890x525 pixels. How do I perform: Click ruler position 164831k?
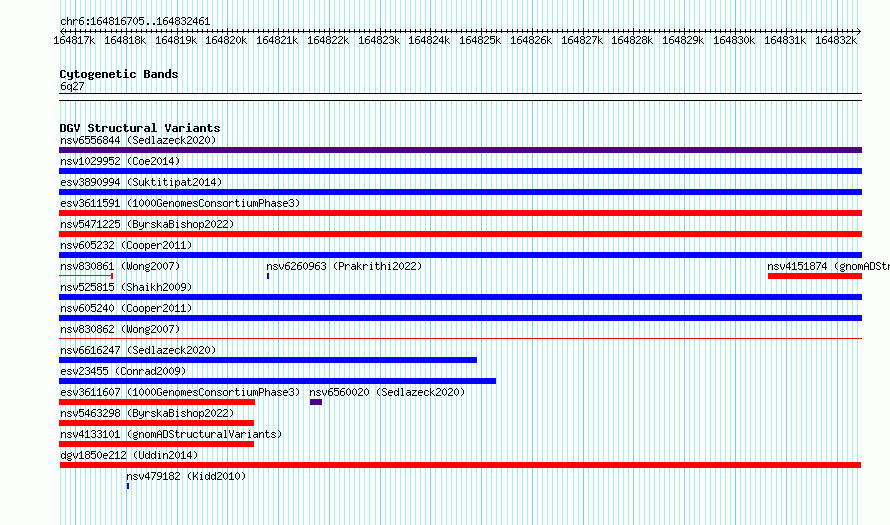click(784, 40)
